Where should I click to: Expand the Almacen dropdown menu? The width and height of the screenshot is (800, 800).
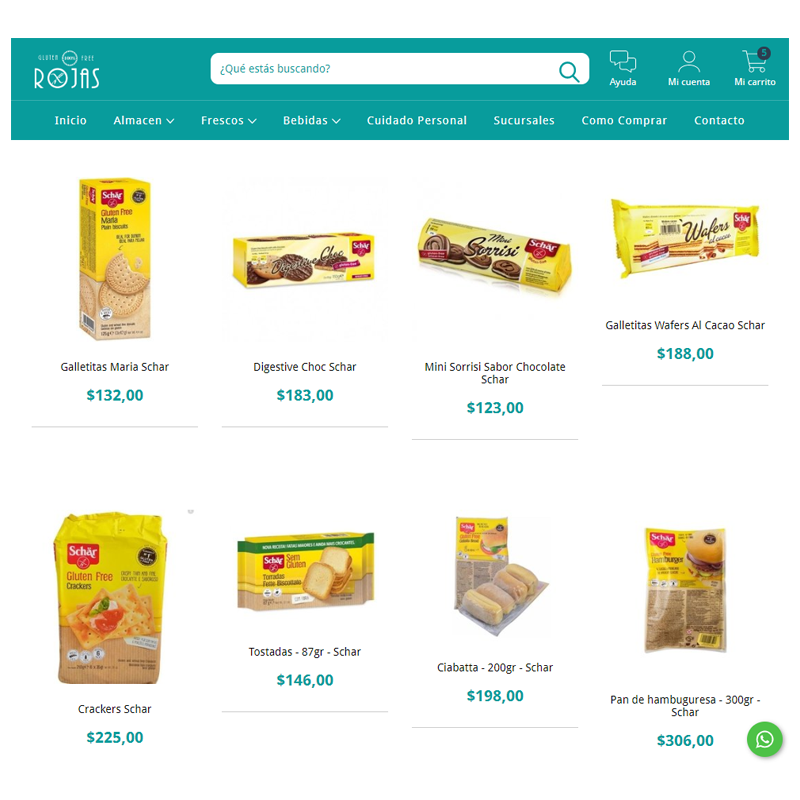pyautogui.click(x=144, y=120)
